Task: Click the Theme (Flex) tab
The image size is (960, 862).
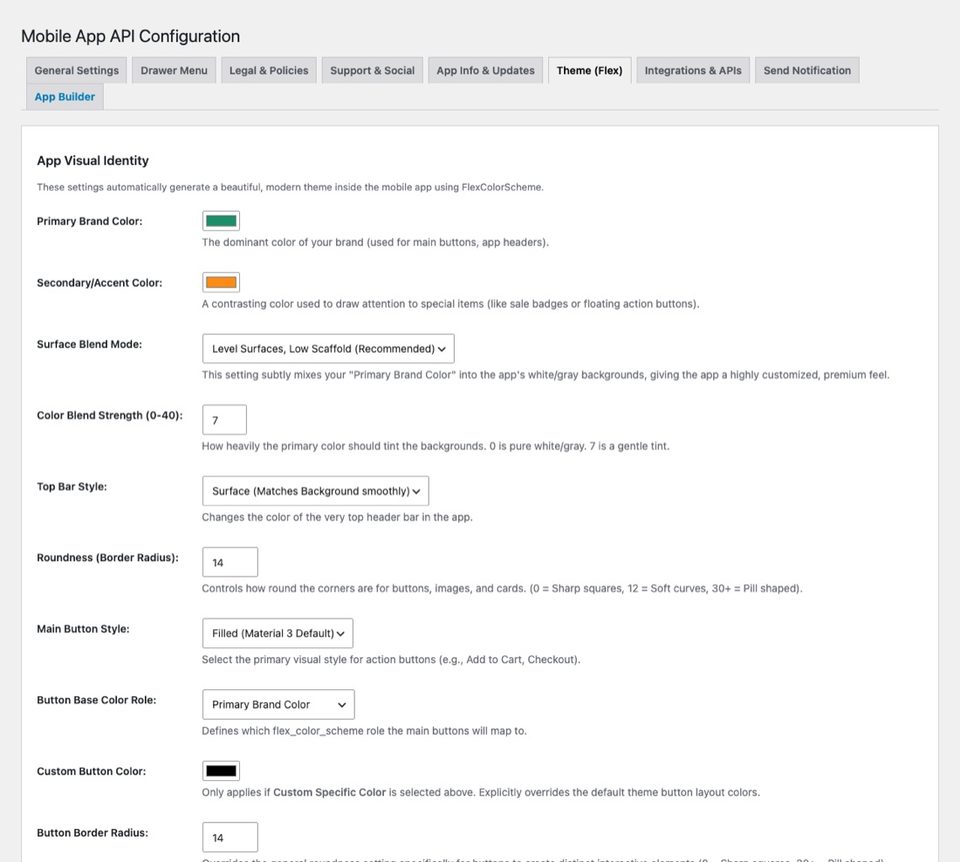Action: 590,70
